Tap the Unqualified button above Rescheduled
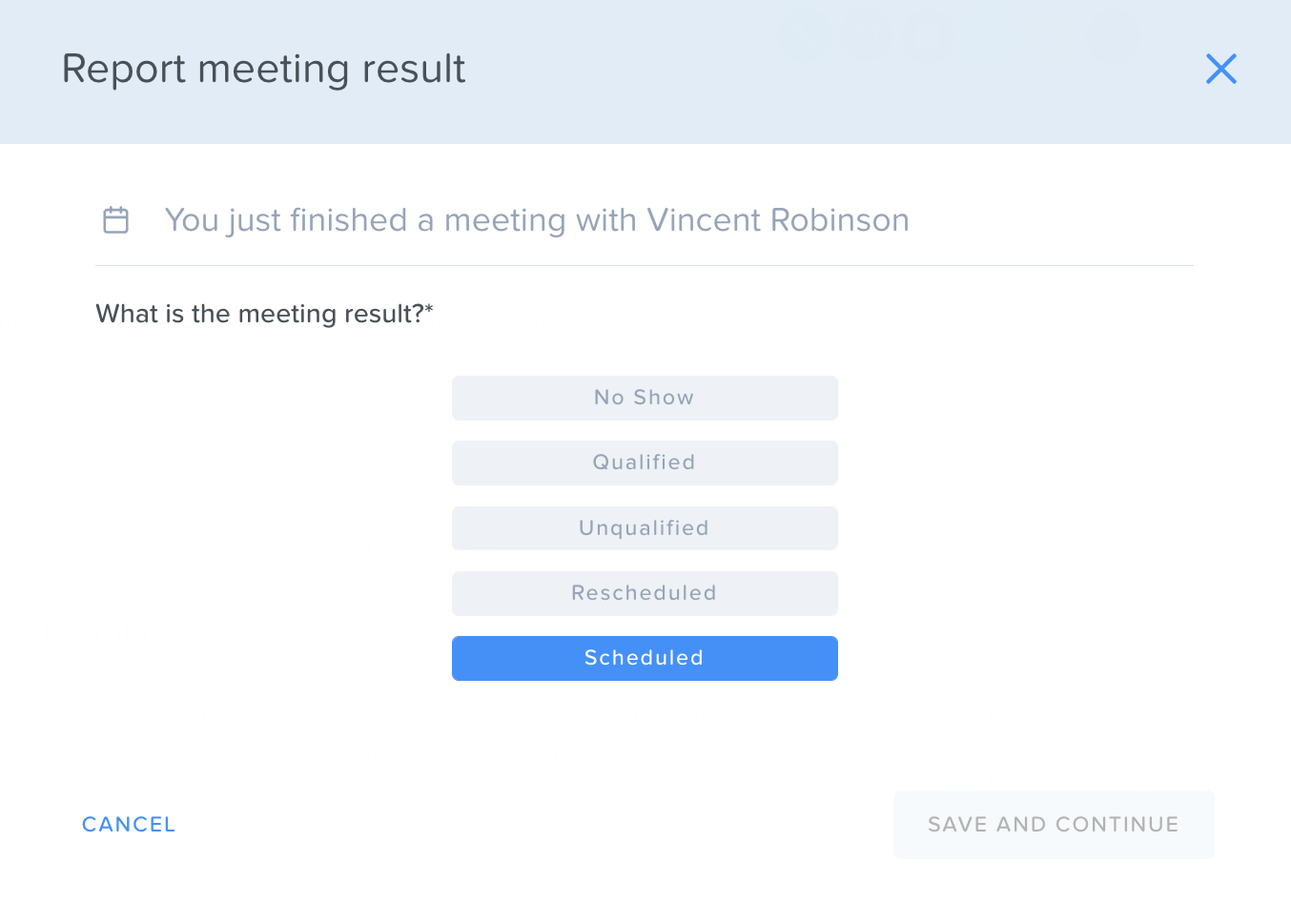The image size is (1291, 924). [x=645, y=528]
